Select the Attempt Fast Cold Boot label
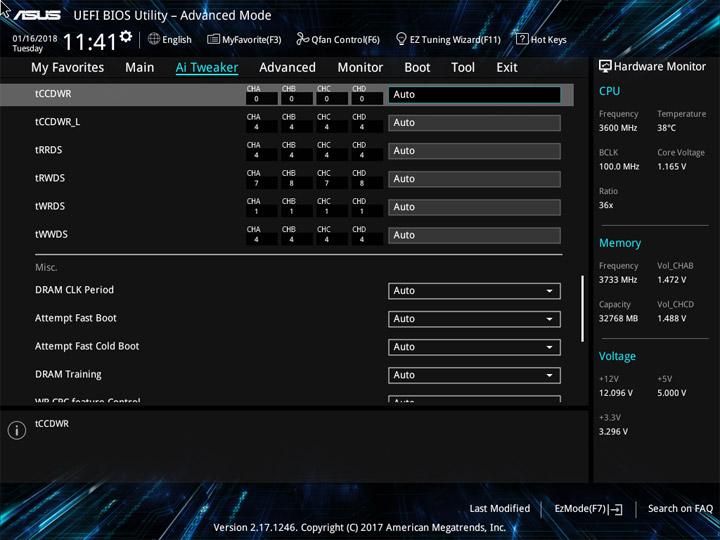The image size is (720, 540). click(87, 346)
